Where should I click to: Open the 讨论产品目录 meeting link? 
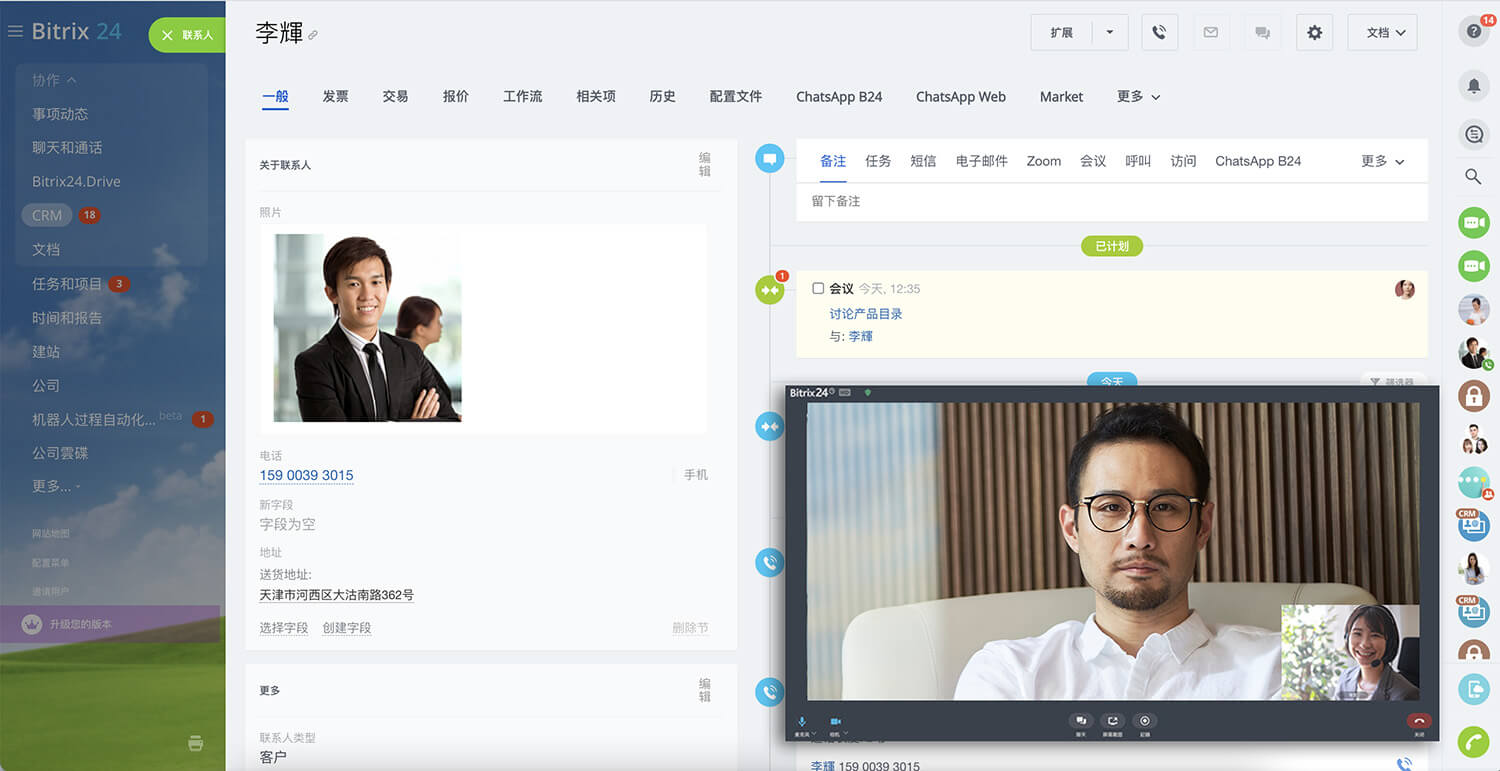coord(866,314)
